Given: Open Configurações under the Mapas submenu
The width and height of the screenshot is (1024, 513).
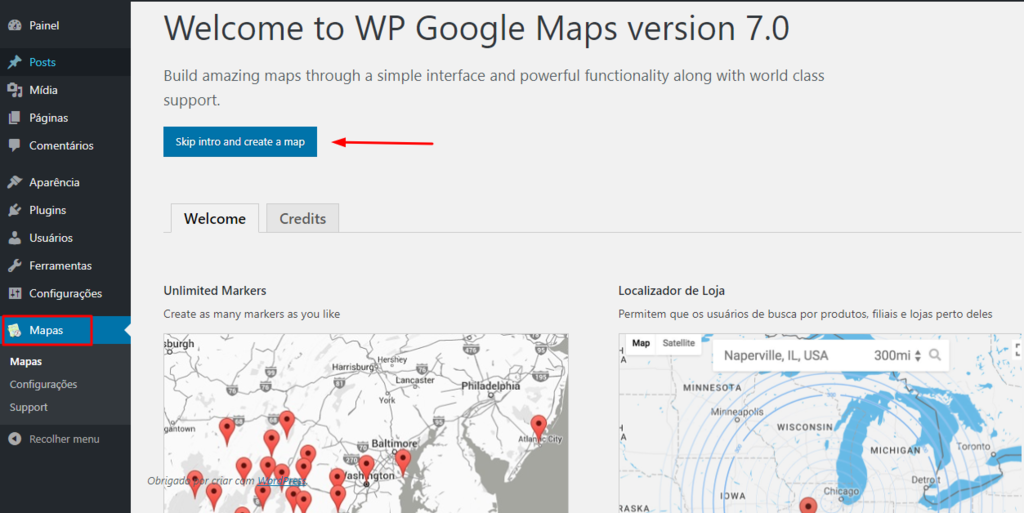Looking at the screenshot, I should pos(43,384).
